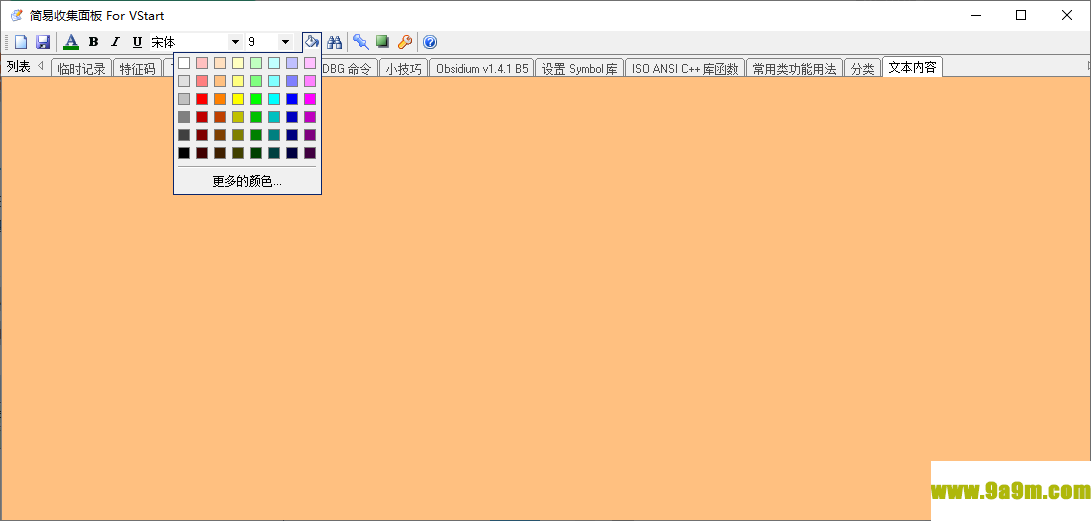Screen dimensions: 1091x521
Task: Minimize the 简易收集面板 window
Action: click(x=975, y=15)
